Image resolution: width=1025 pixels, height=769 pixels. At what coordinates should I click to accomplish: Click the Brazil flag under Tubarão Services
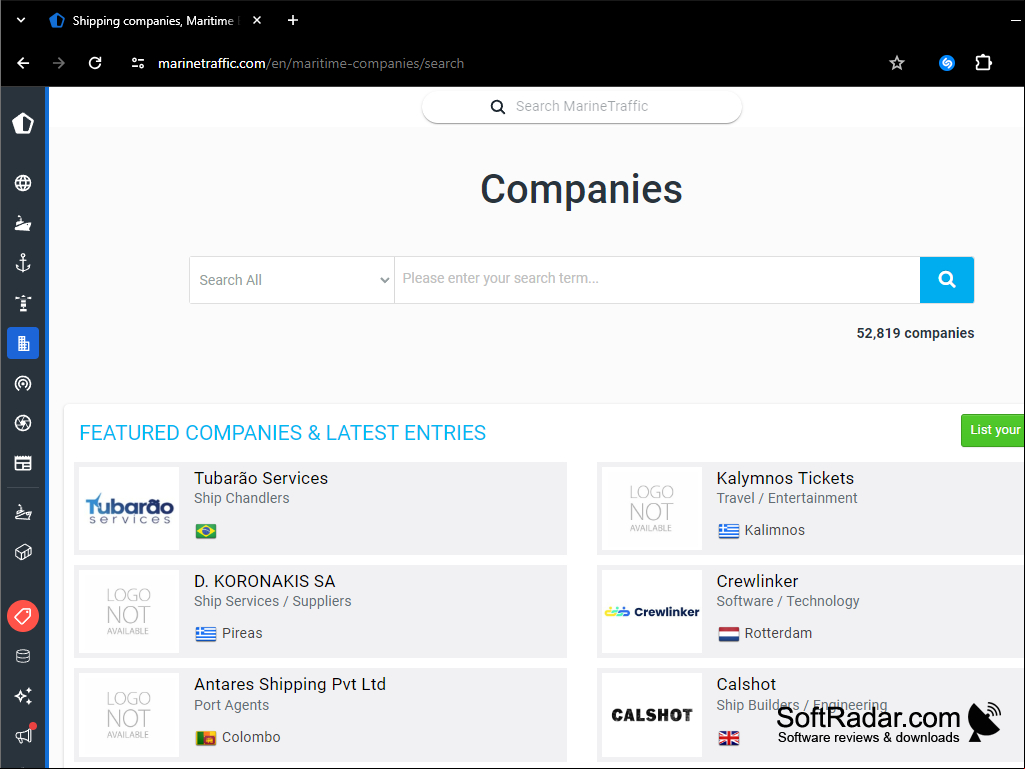pos(206,531)
